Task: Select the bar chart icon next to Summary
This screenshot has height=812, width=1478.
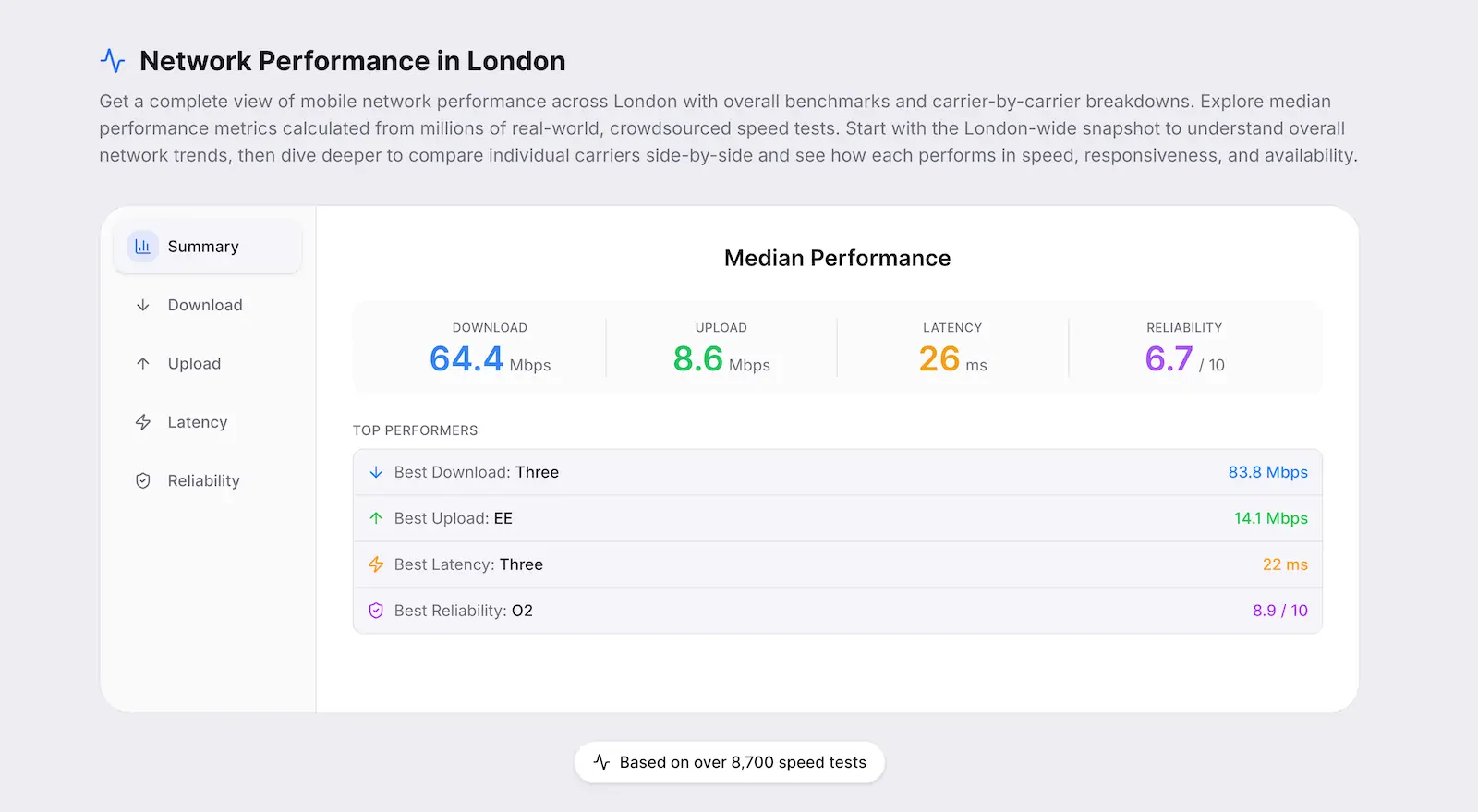Action: 142,247
